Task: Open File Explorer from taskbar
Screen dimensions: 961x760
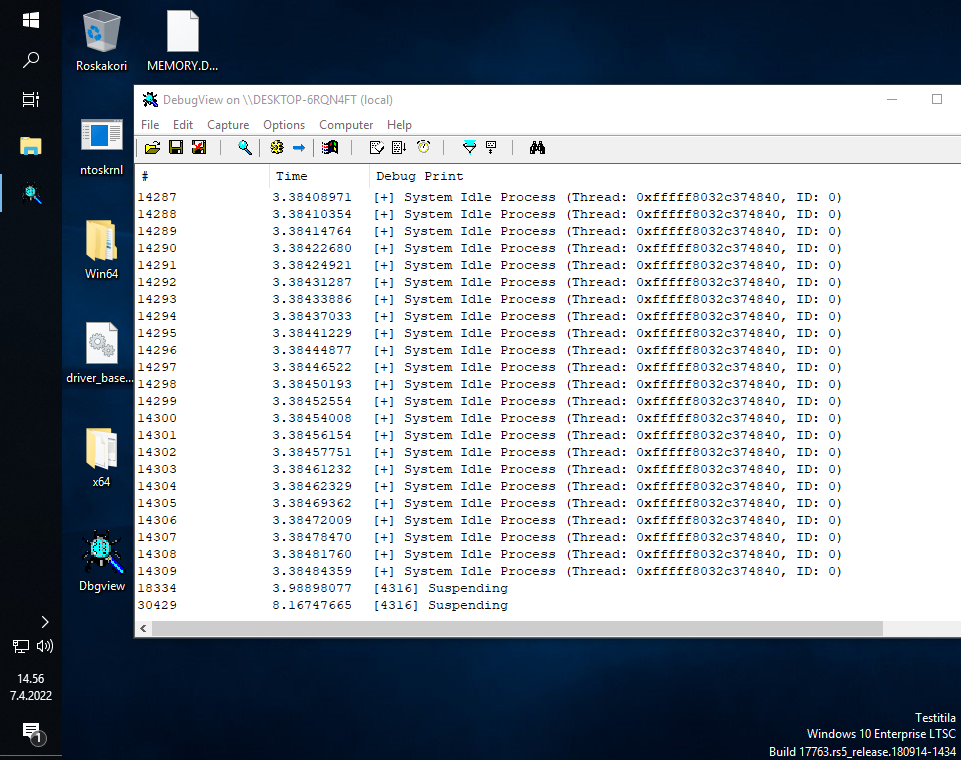Action: (31, 146)
